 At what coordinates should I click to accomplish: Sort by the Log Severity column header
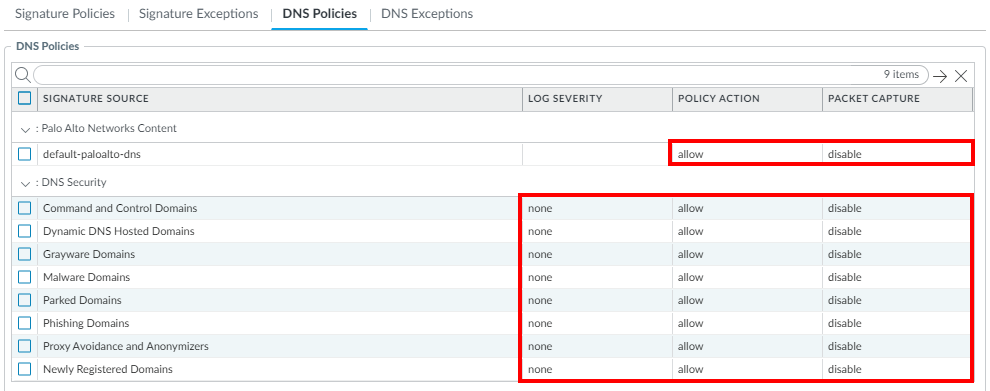click(597, 99)
